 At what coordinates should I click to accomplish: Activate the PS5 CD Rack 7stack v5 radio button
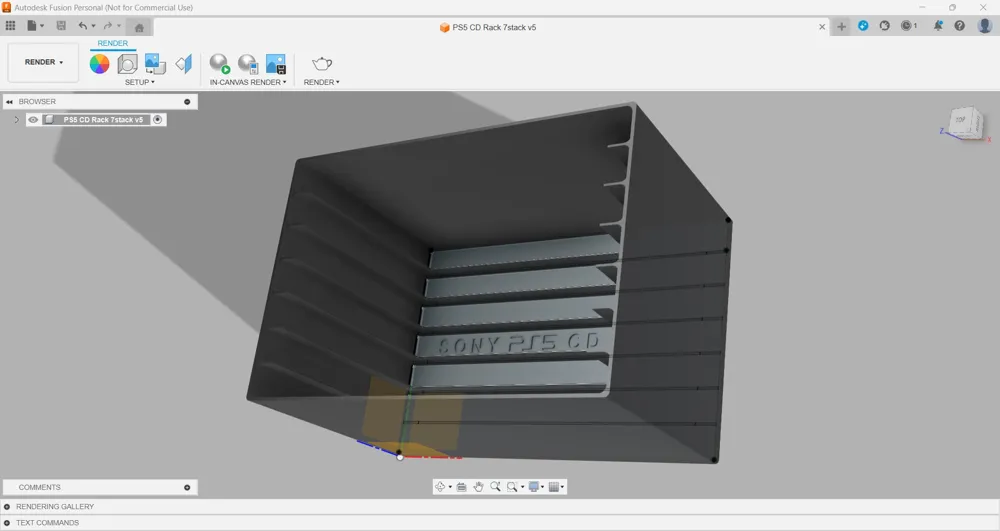158,120
